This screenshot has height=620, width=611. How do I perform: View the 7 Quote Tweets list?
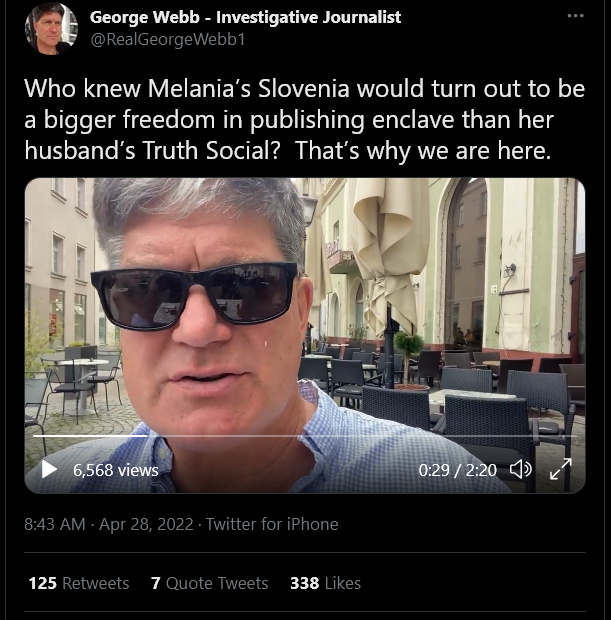point(210,583)
